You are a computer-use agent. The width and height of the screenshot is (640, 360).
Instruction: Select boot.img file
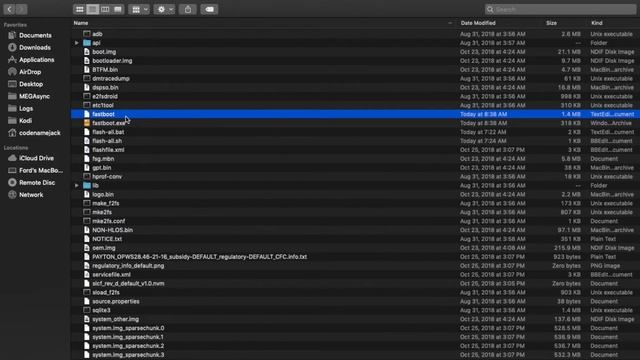pyautogui.click(x=104, y=52)
